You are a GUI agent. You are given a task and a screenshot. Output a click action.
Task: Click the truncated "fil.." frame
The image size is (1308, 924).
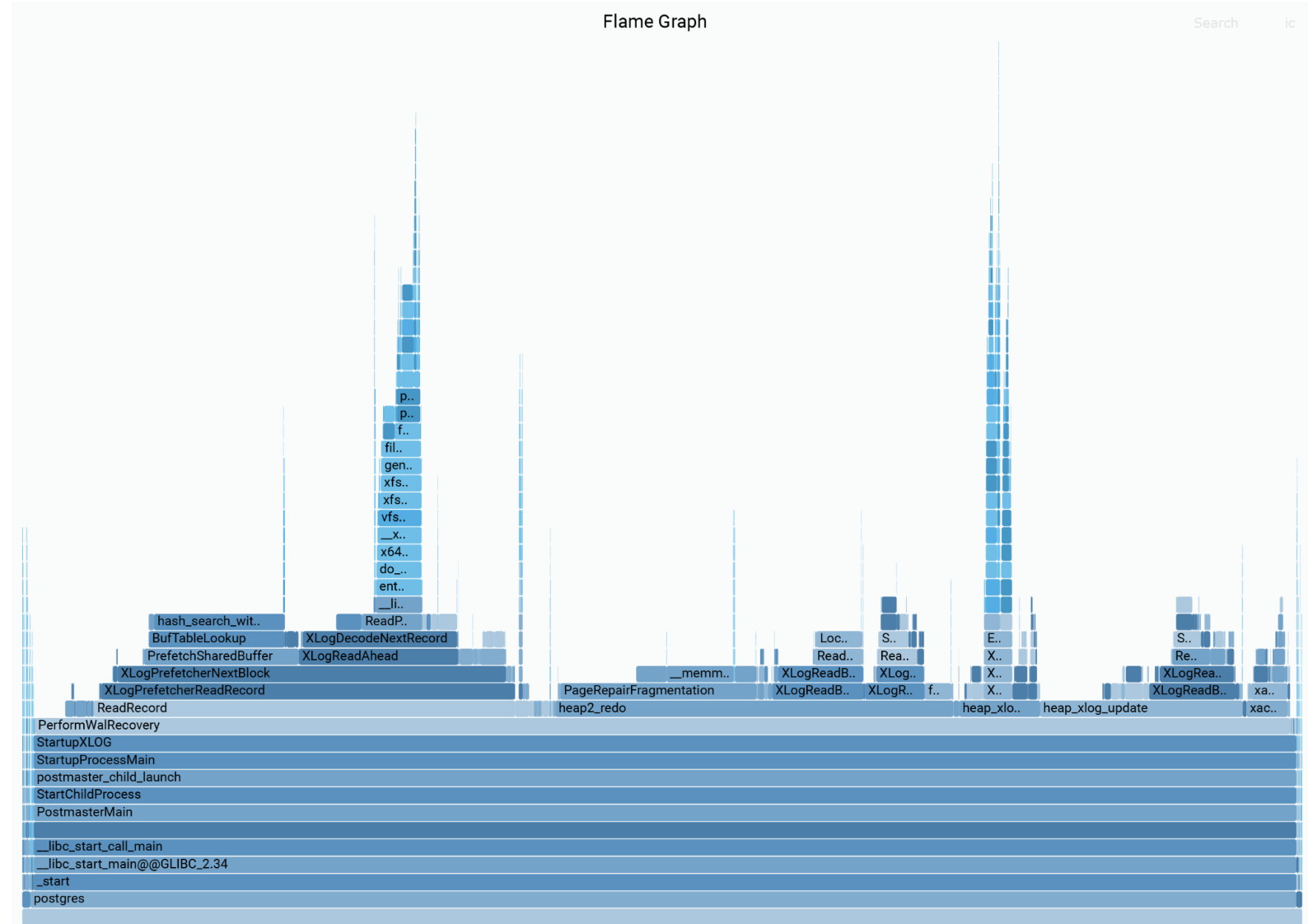401,449
